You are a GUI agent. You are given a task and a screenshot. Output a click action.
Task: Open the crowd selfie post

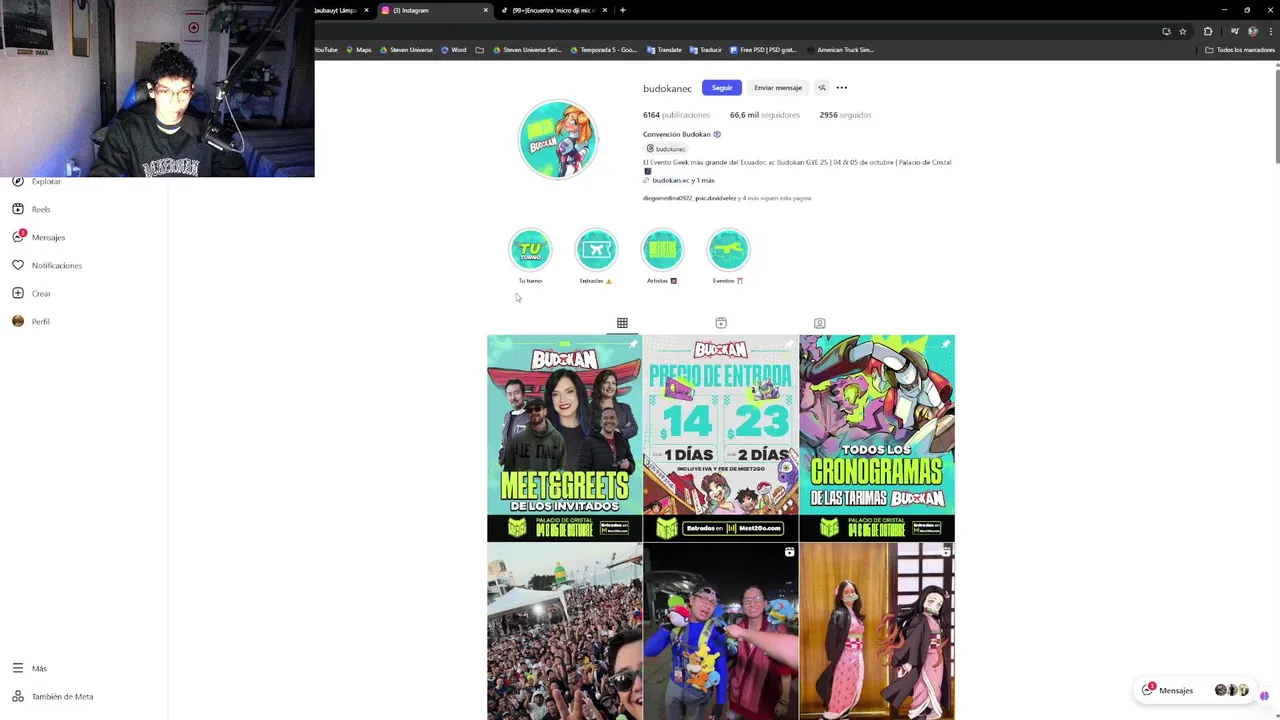564,632
